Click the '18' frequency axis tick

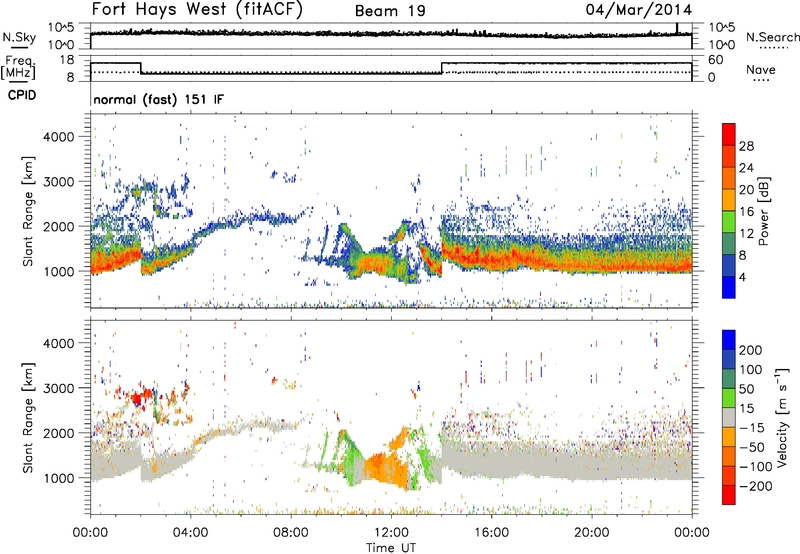tap(66, 60)
